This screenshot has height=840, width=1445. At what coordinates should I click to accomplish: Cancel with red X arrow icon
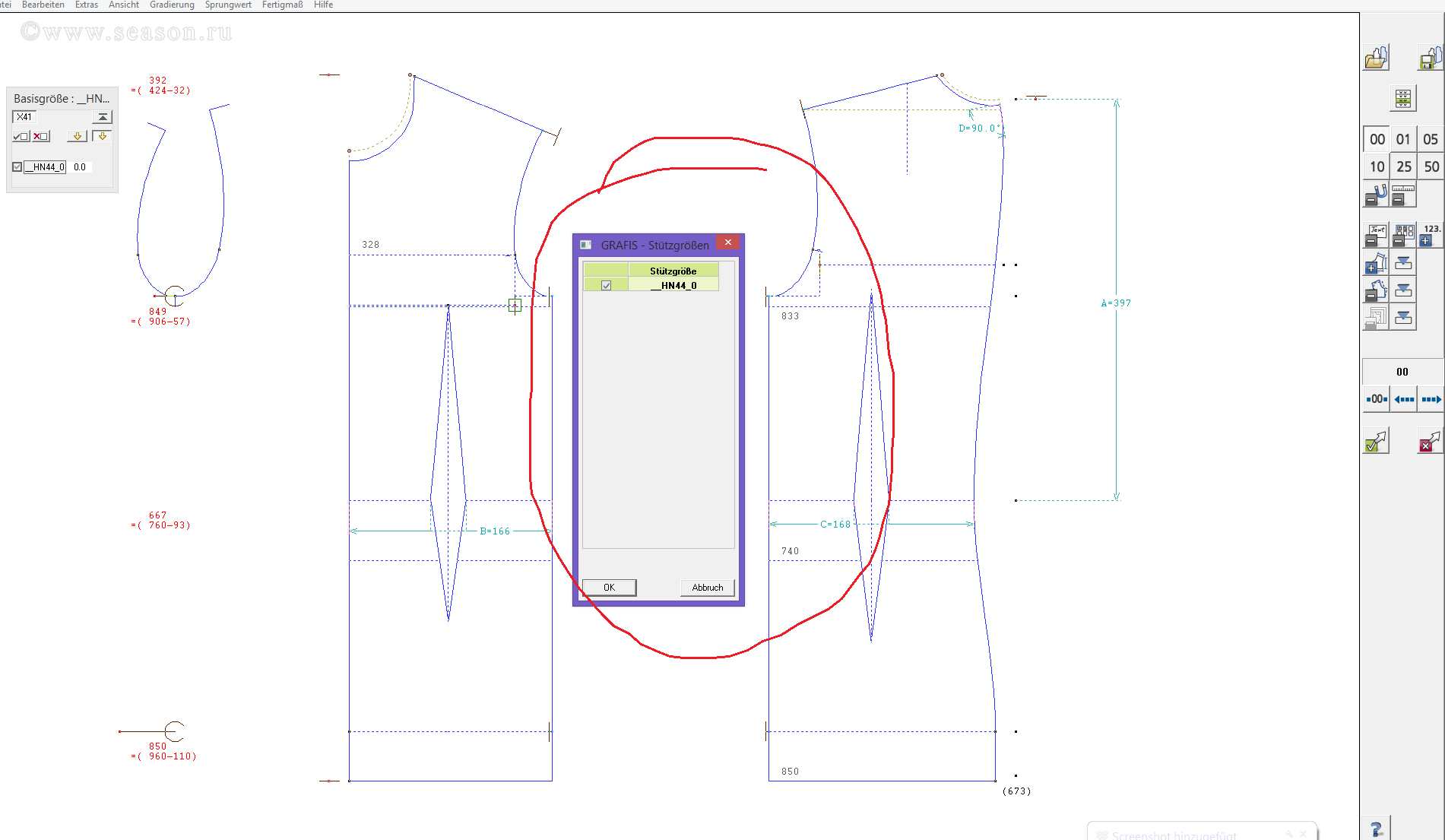point(1430,441)
